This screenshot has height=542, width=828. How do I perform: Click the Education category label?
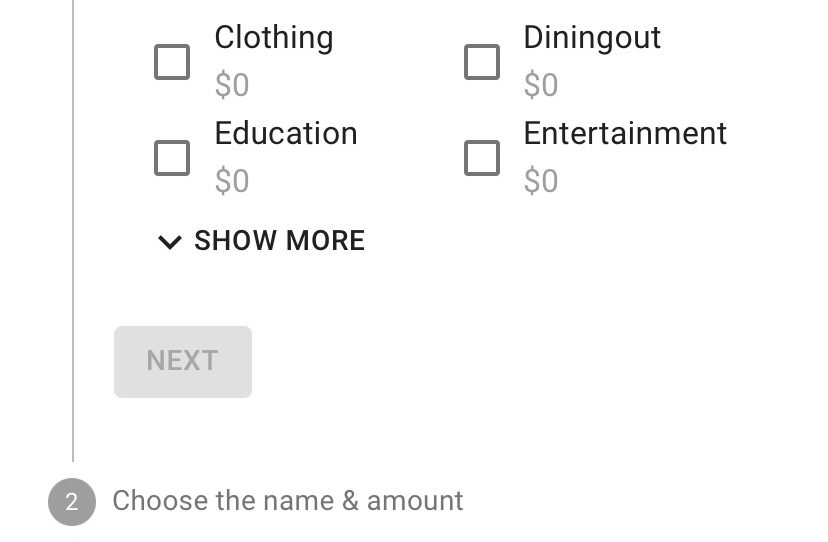[x=285, y=134]
